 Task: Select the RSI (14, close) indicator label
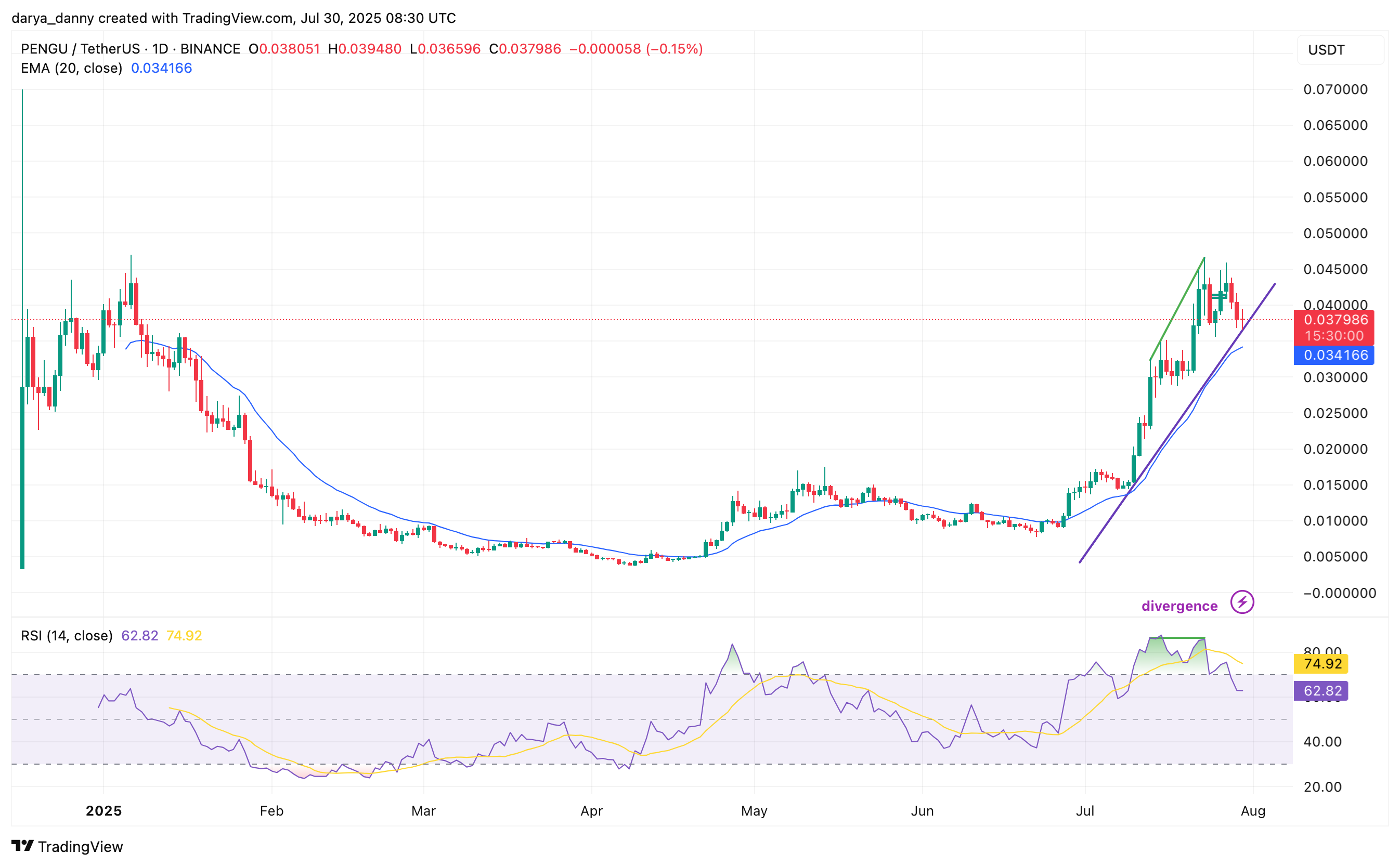pyautogui.click(x=67, y=636)
